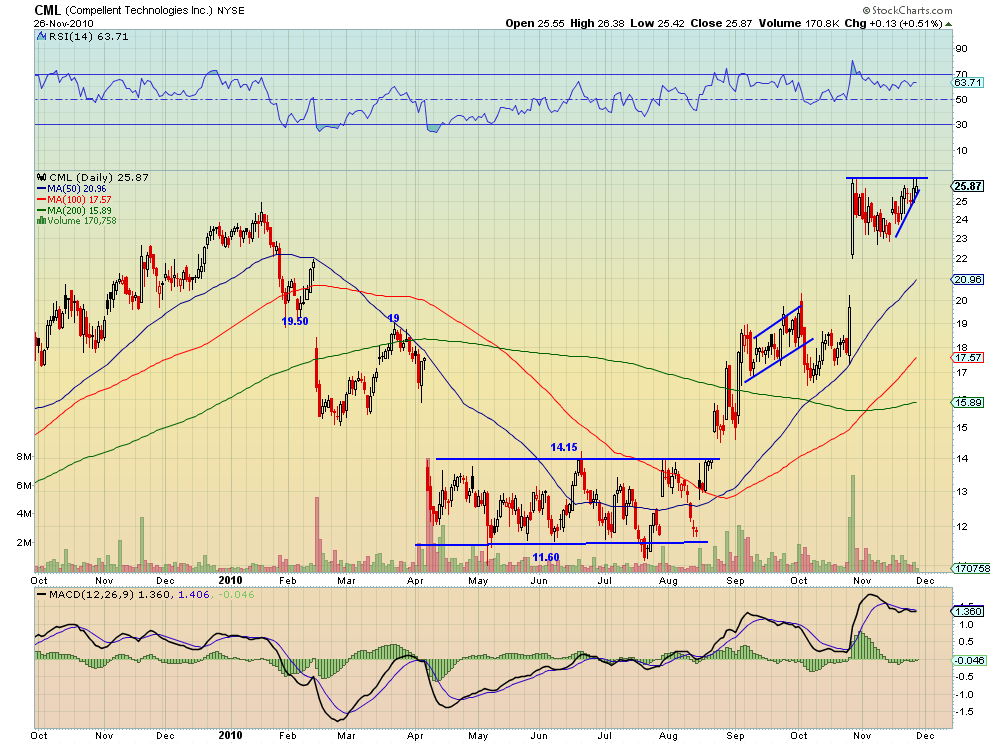The width and height of the screenshot is (990, 744).
Task: Click the Open 25.55 value in the header
Action: [x=535, y=23]
